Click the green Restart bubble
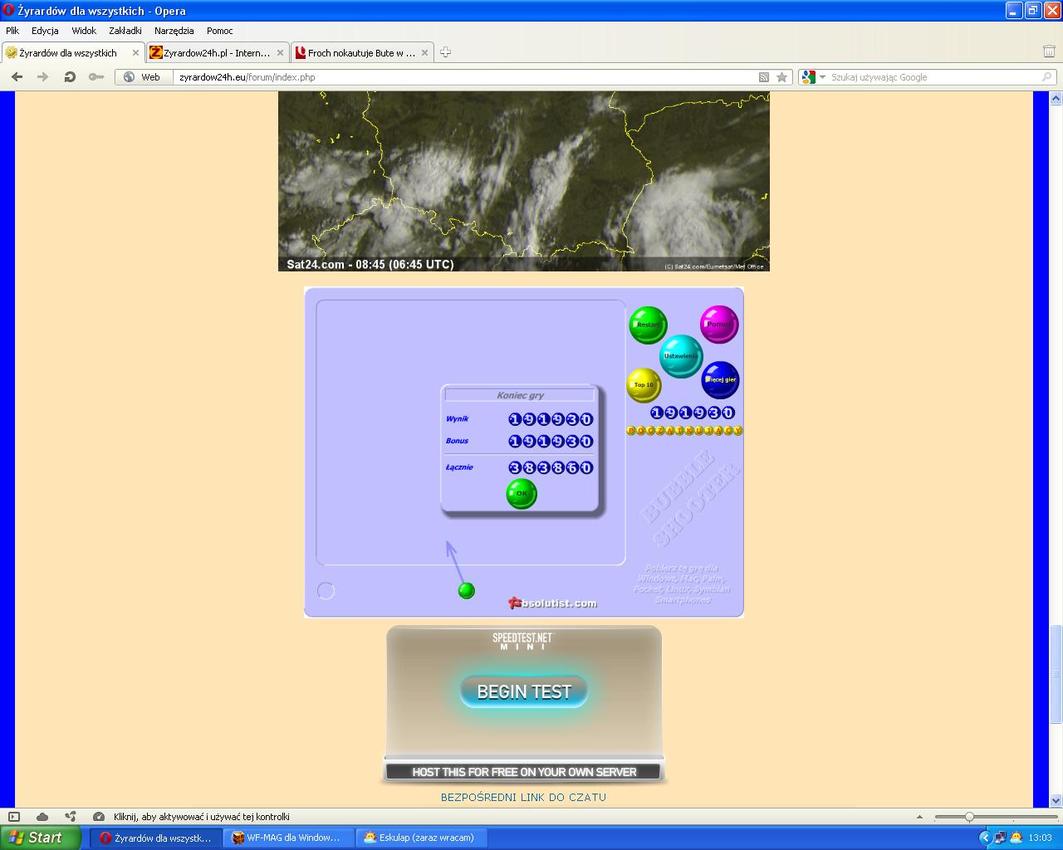Screen dimensions: 1063x850 (647, 325)
